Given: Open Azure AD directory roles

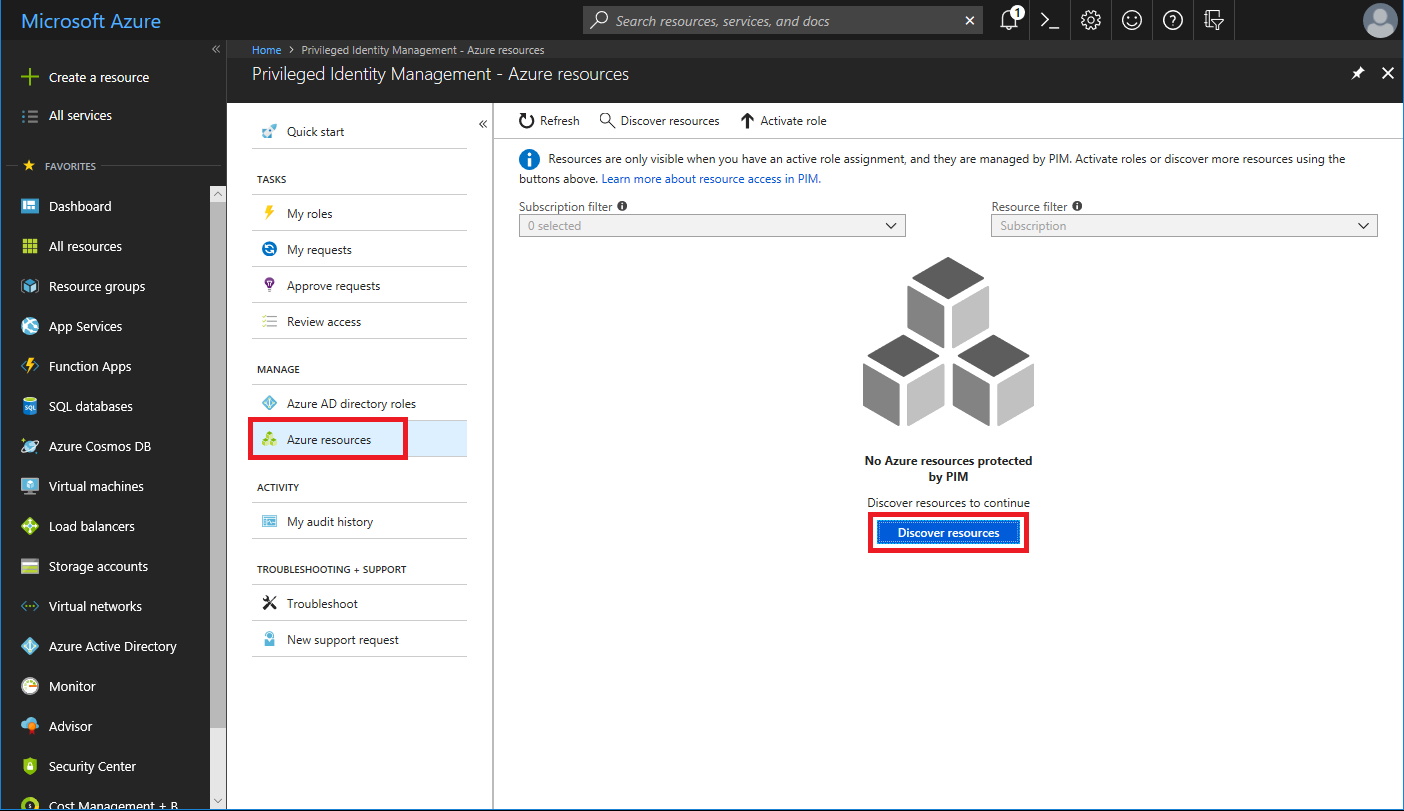Looking at the screenshot, I should click(x=351, y=404).
